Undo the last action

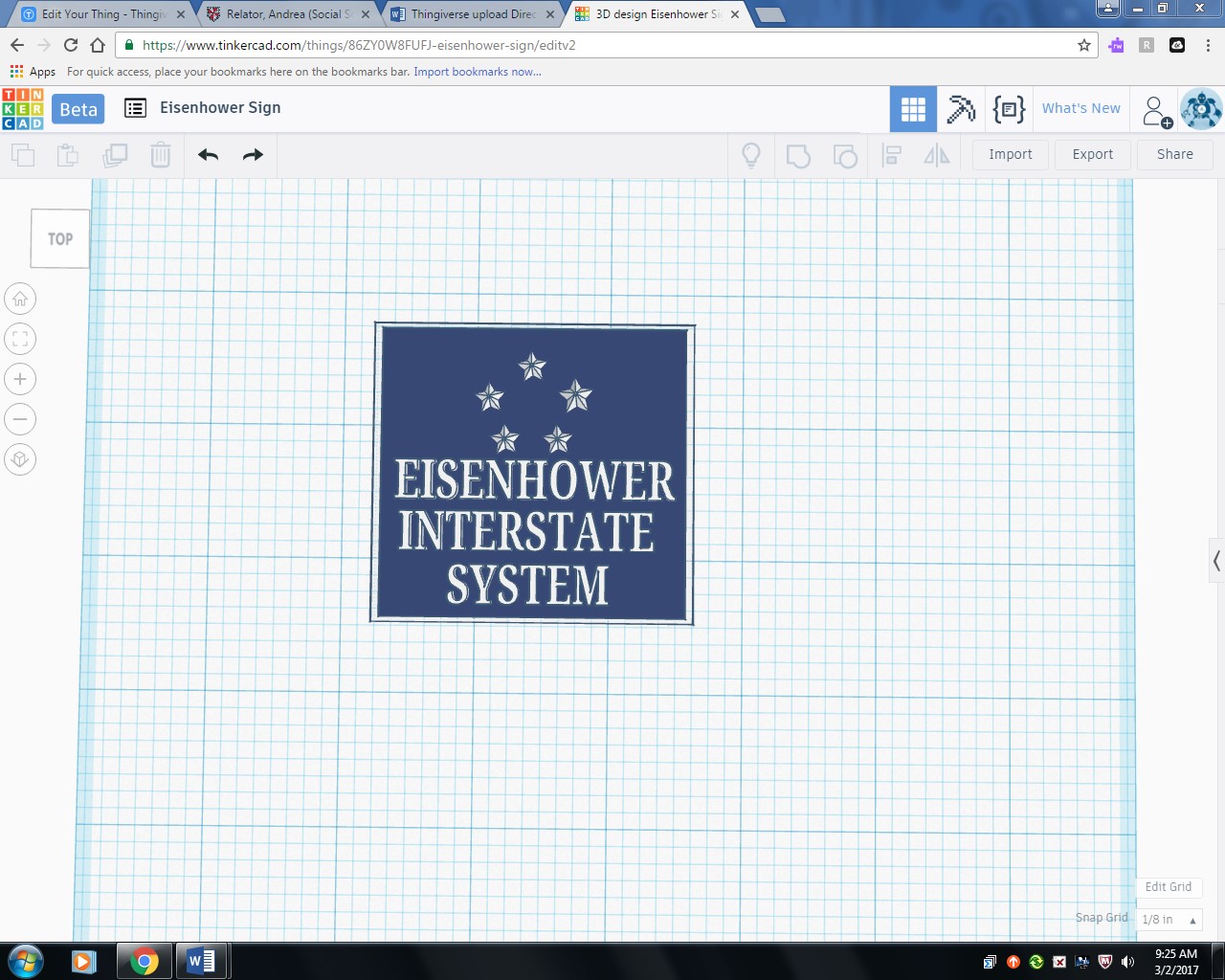pyautogui.click(x=208, y=155)
